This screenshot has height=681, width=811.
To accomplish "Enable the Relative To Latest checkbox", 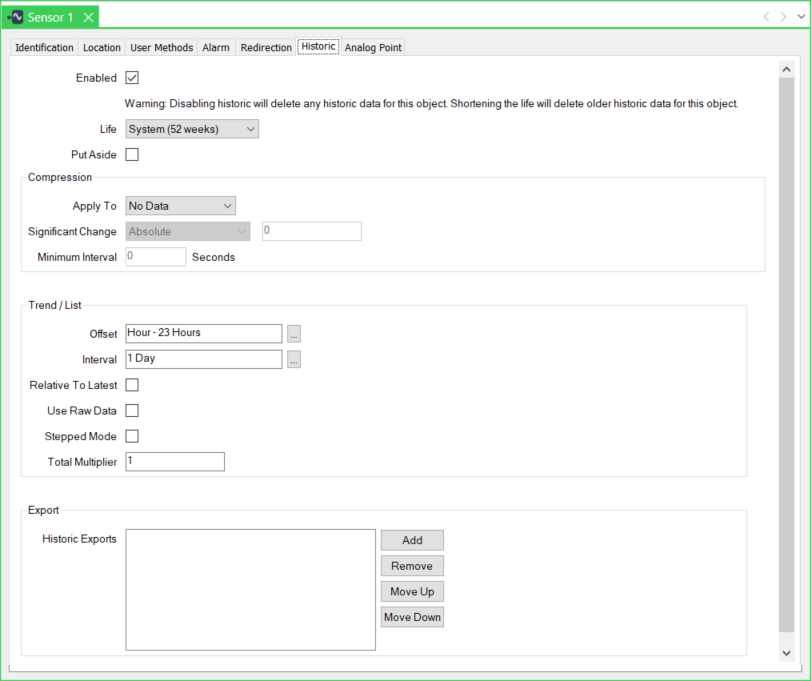I will [x=132, y=385].
